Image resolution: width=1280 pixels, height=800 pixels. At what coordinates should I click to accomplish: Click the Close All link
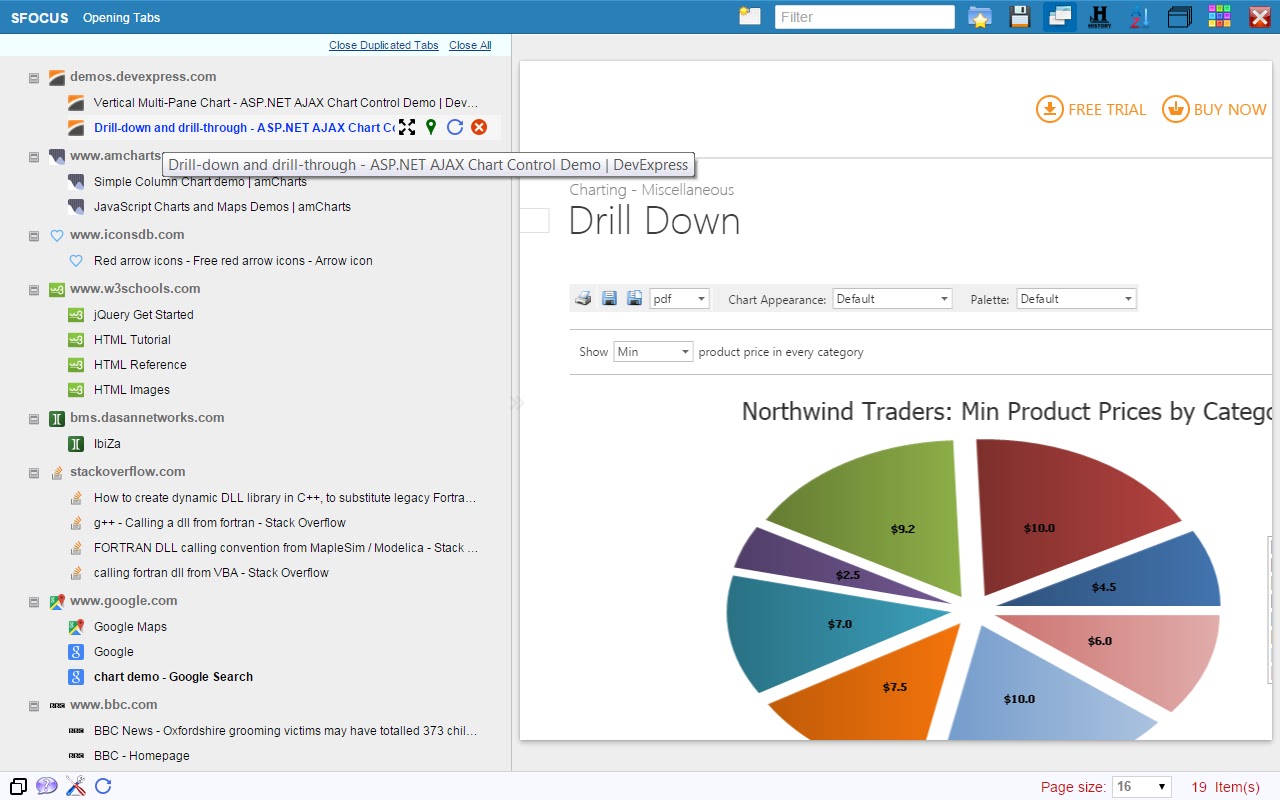(470, 45)
